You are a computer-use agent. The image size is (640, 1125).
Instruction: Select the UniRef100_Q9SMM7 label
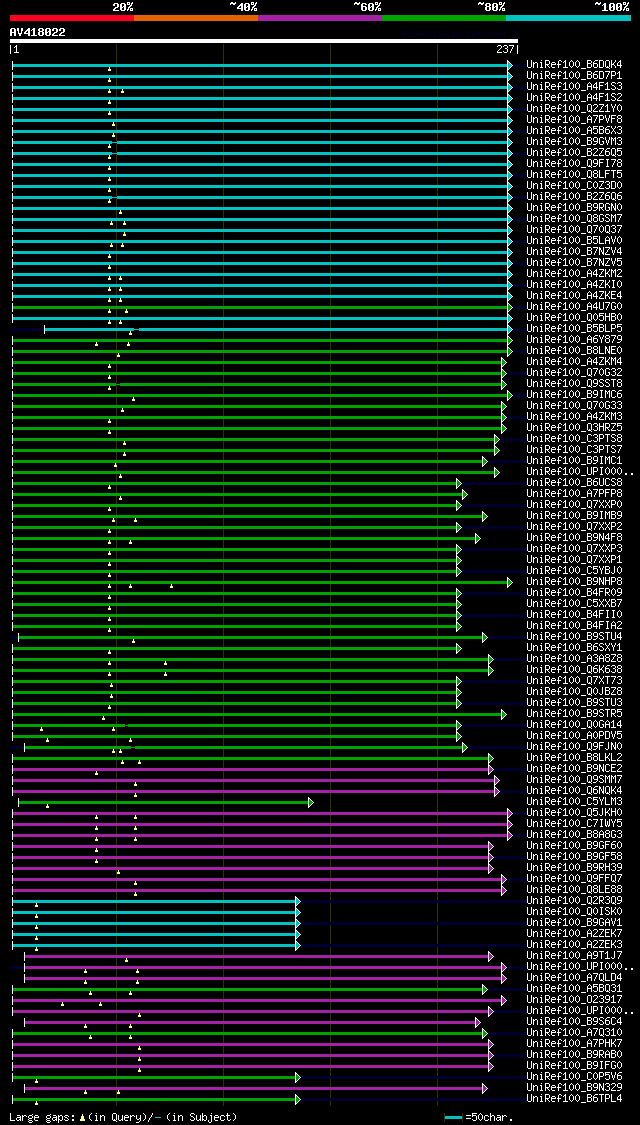[574, 779]
